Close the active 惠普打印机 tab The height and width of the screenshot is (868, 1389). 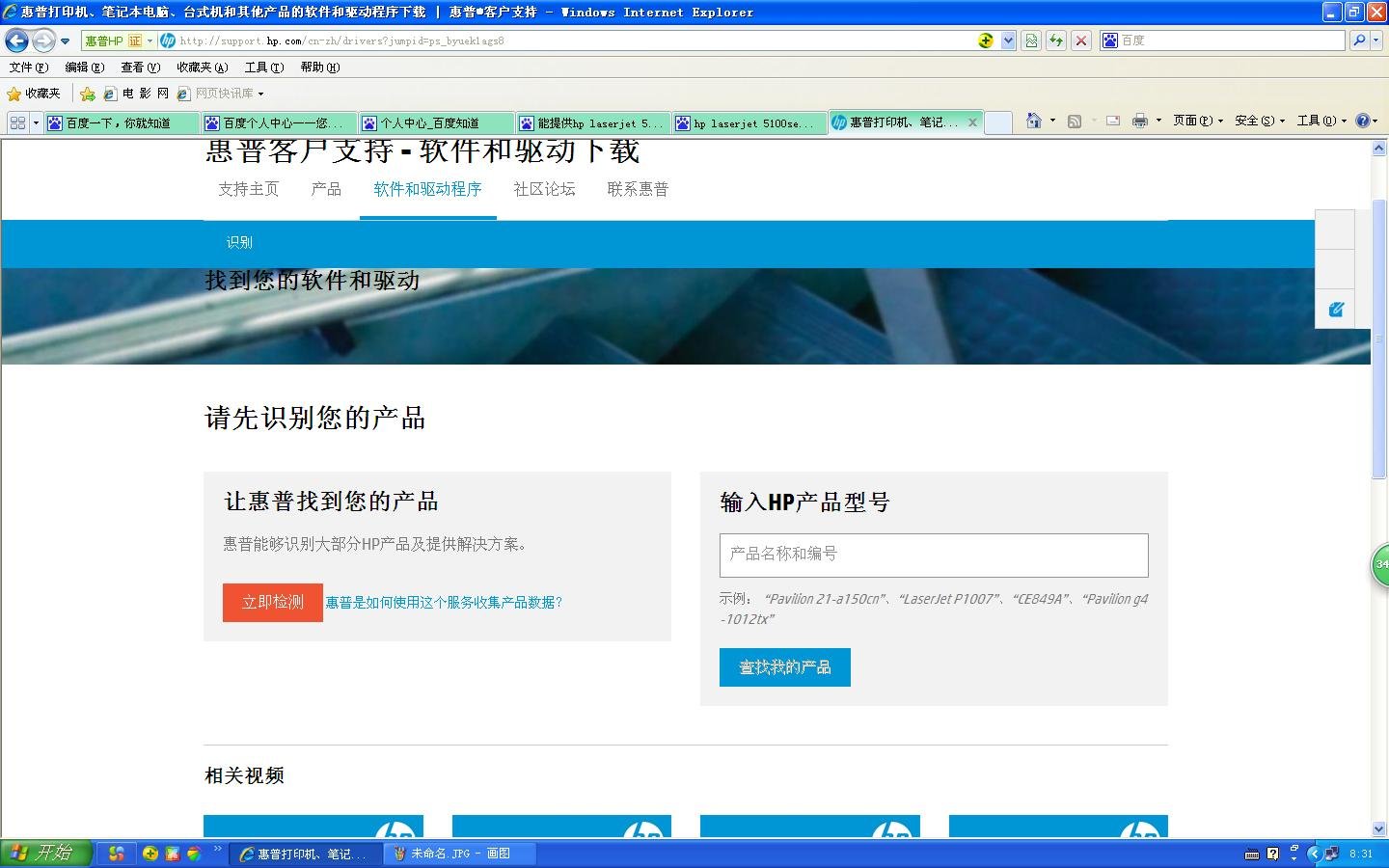pyautogui.click(x=972, y=122)
